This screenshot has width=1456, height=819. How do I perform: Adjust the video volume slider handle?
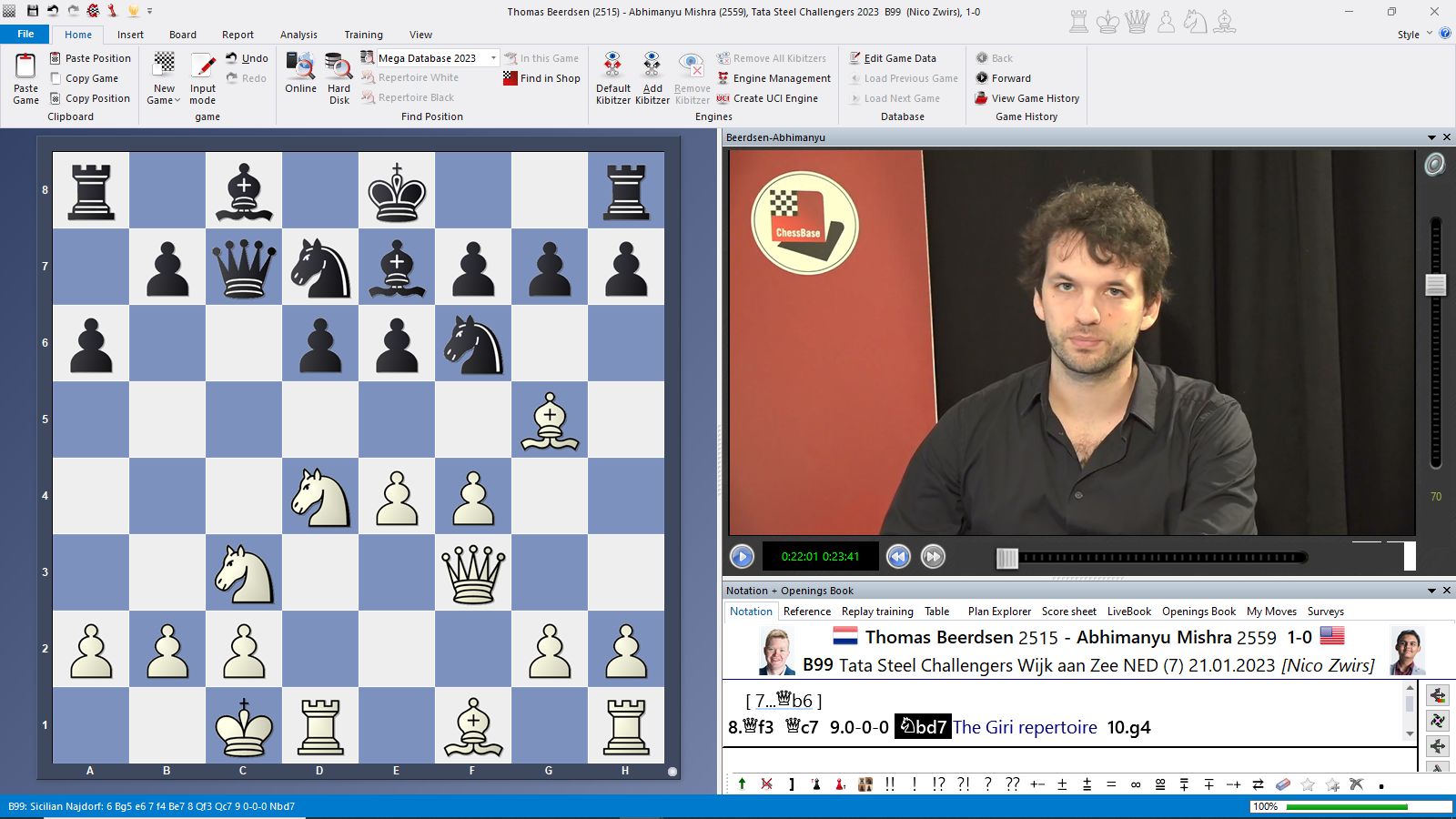[1435, 285]
